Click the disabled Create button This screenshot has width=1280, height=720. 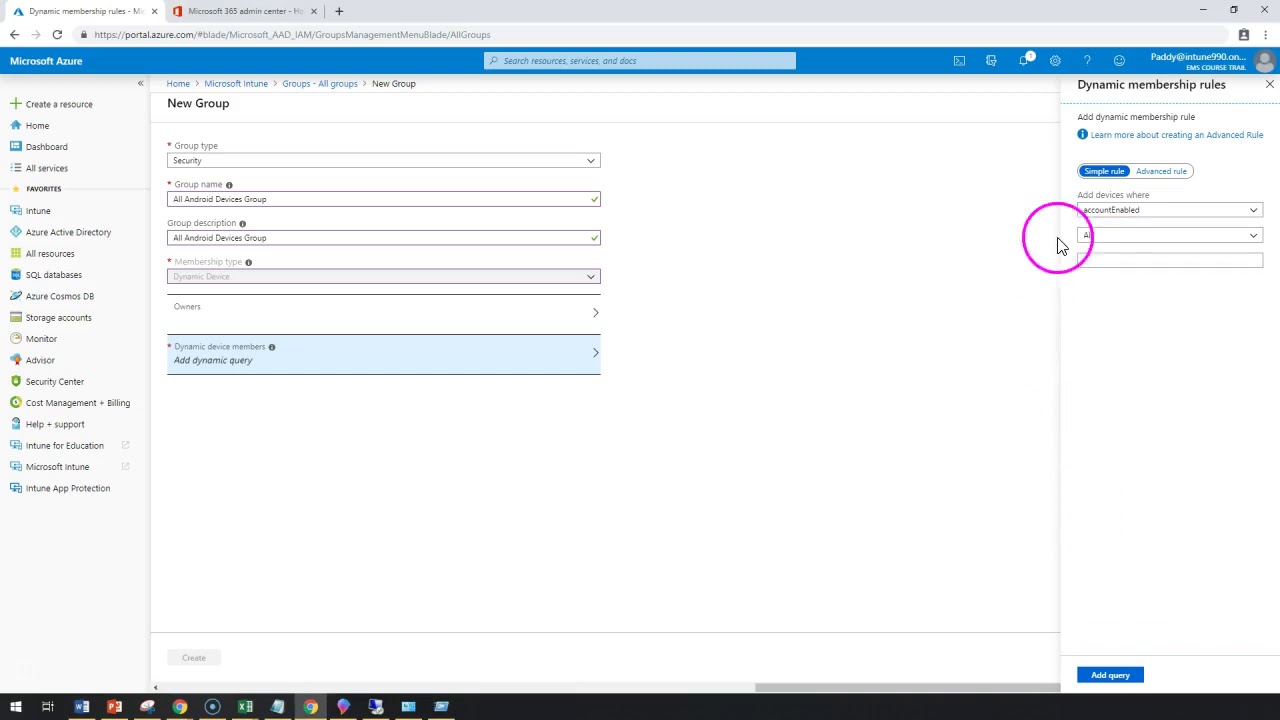(x=194, y=658)
